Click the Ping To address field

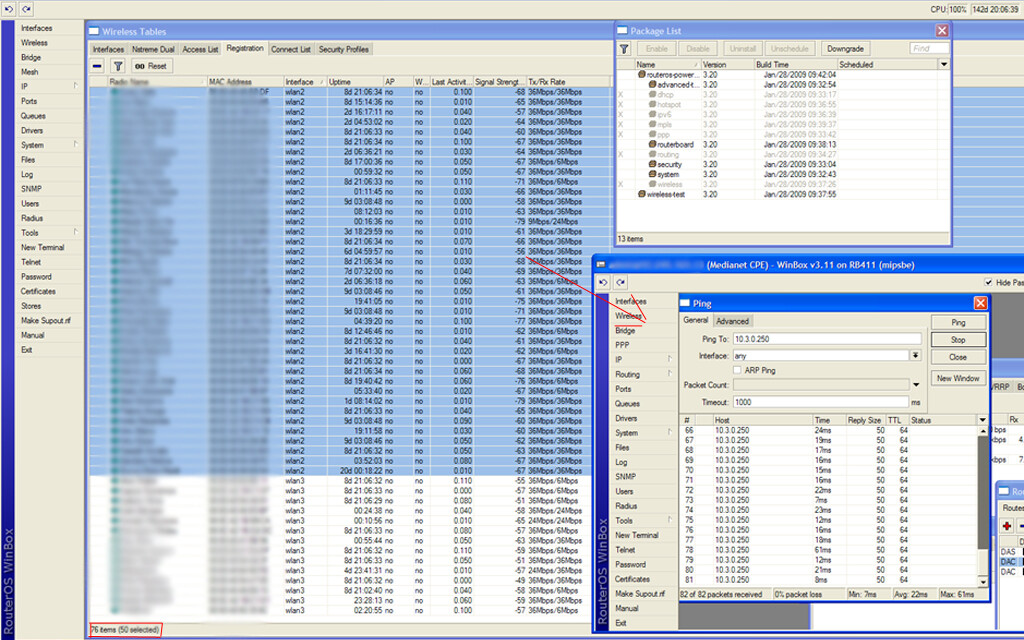(827, 339)
